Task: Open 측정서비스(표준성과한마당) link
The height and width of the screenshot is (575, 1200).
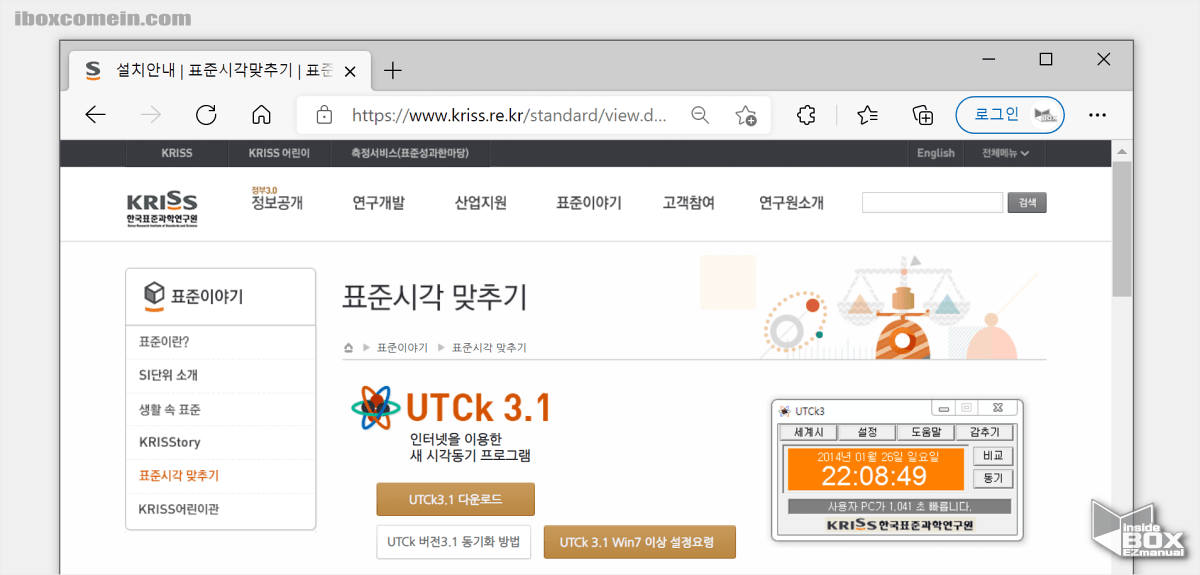Action: click(409, 153)
